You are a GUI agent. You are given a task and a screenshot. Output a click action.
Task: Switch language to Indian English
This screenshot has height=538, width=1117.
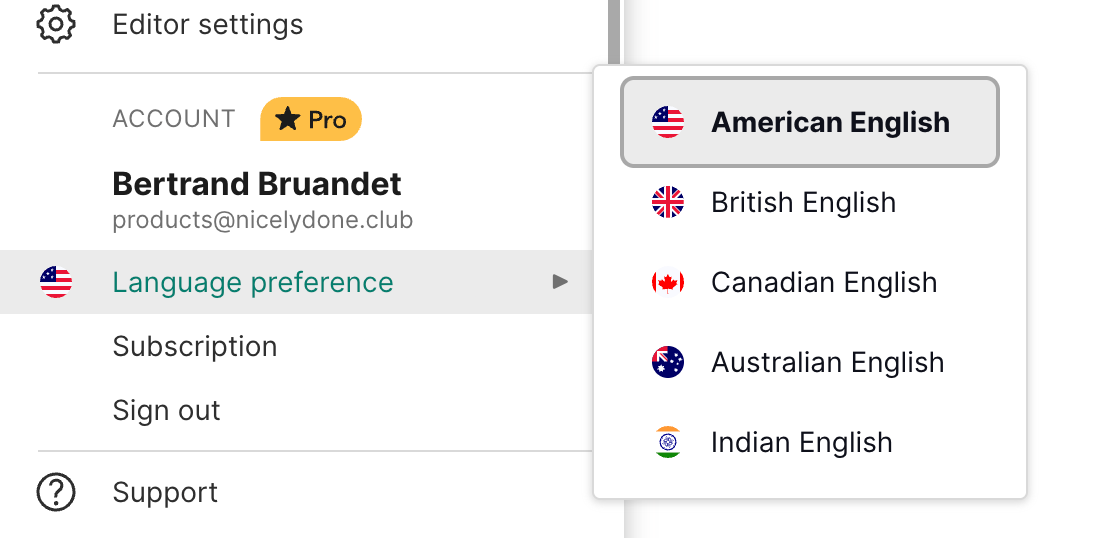click(801, 442)
